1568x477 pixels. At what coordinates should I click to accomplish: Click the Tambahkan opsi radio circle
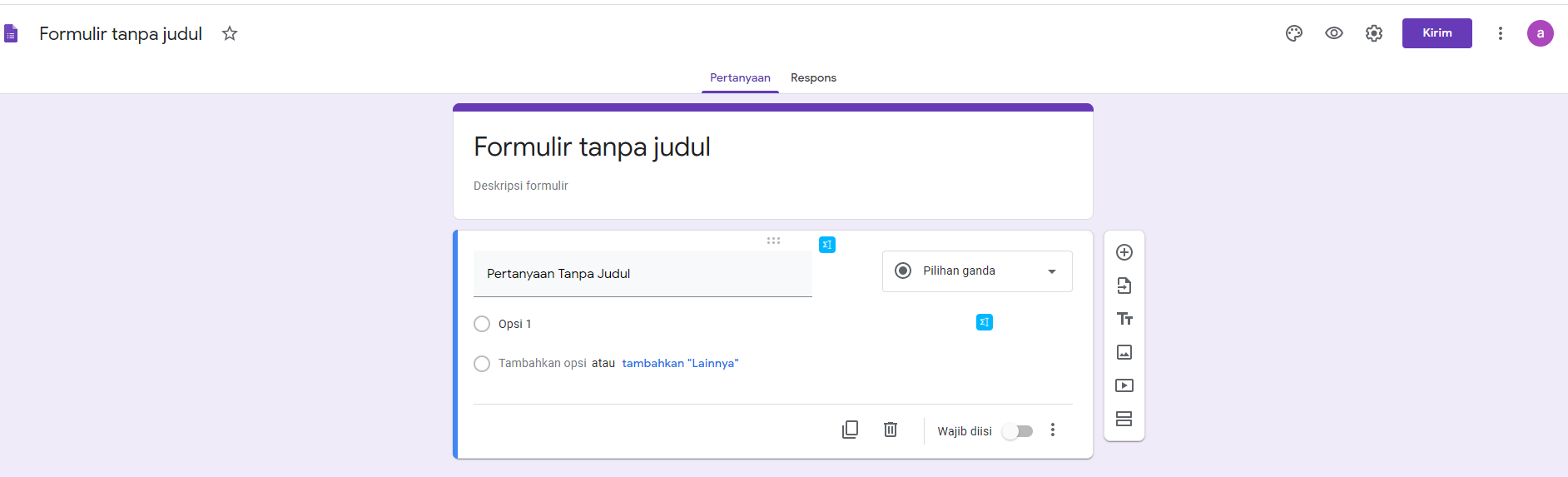[x=482, y=364]
